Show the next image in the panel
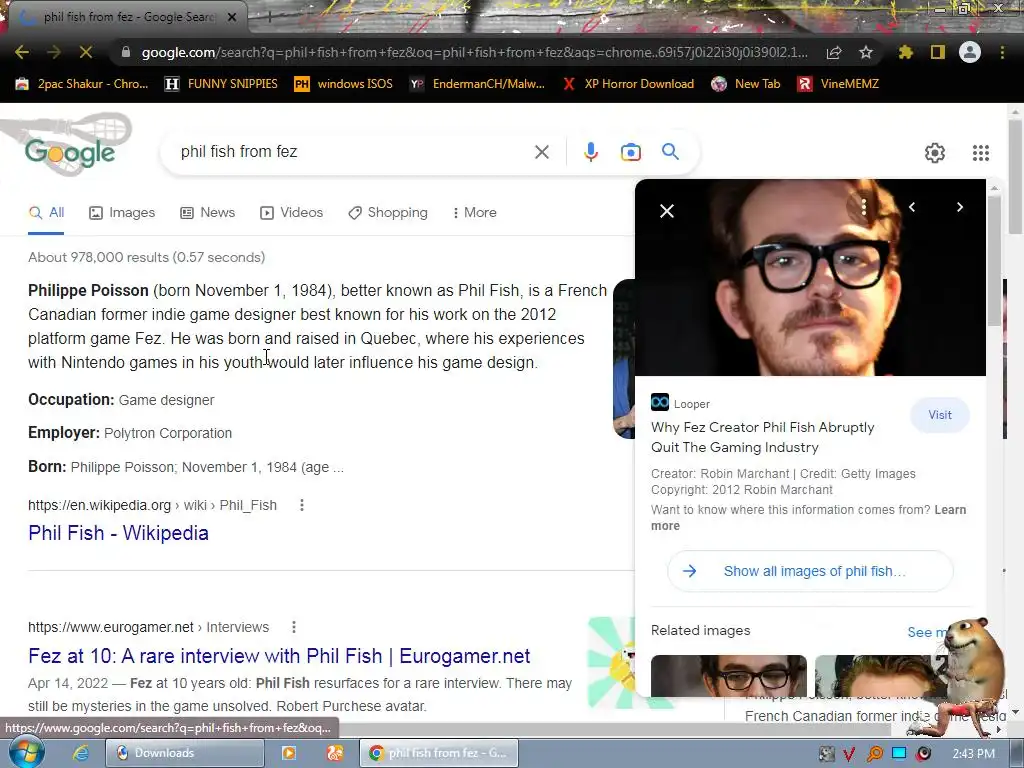Screen dimensions: 1024x768 [959, 207]
